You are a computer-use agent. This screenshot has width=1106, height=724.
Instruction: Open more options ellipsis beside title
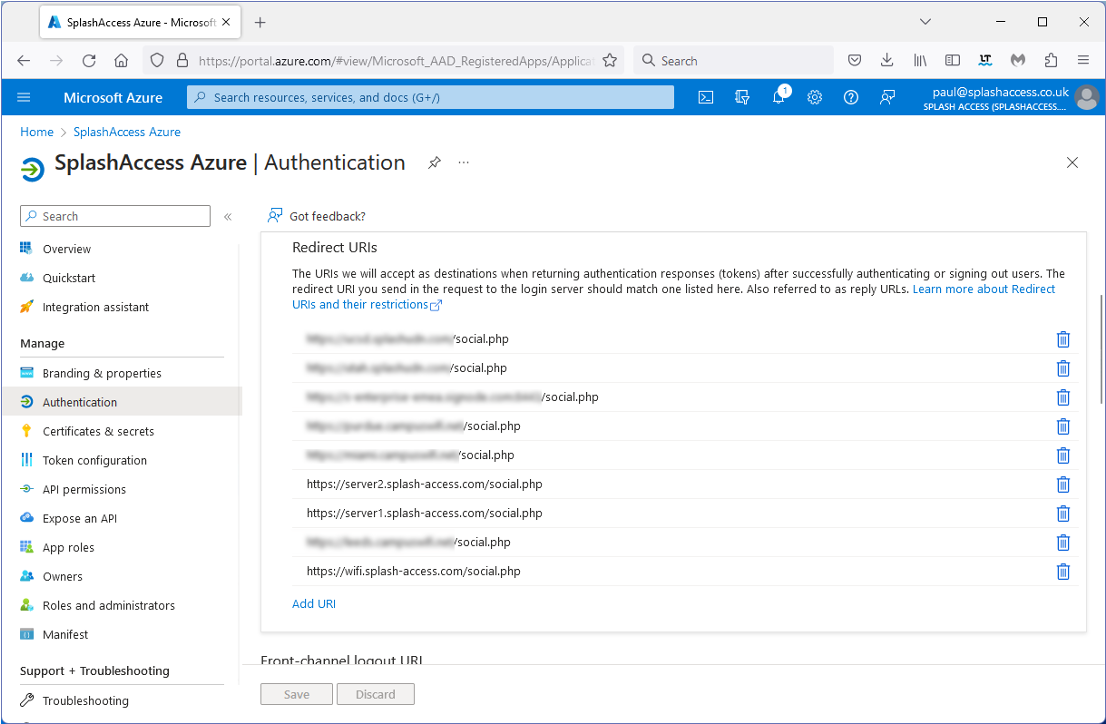coord(463,163)
